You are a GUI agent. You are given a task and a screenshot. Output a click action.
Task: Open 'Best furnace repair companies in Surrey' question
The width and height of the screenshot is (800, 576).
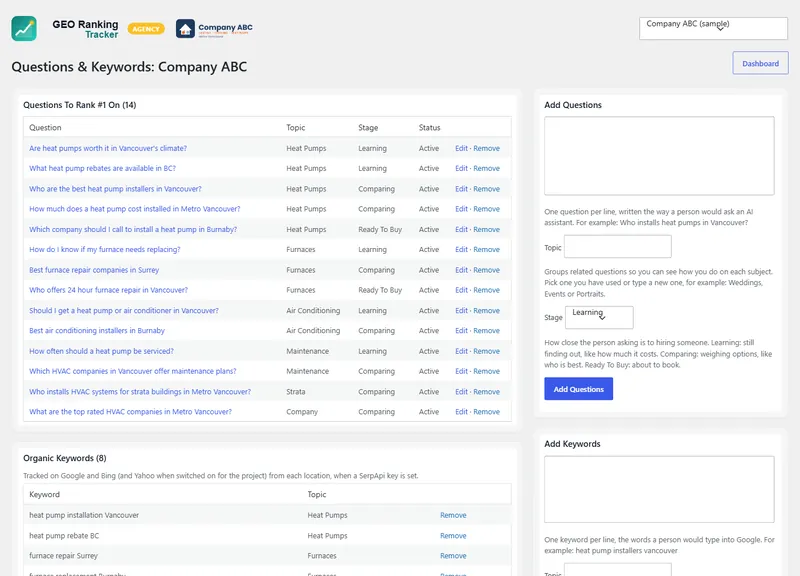click(94, 270)
